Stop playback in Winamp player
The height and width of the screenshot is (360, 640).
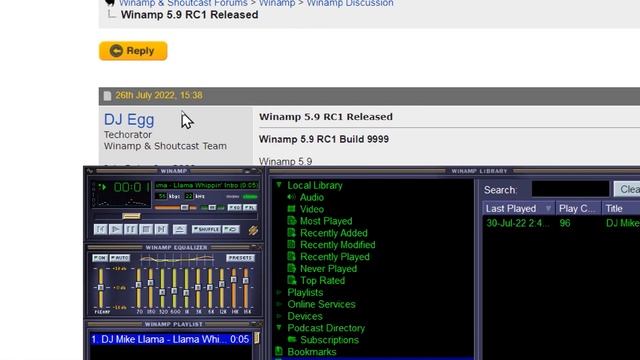146,229
